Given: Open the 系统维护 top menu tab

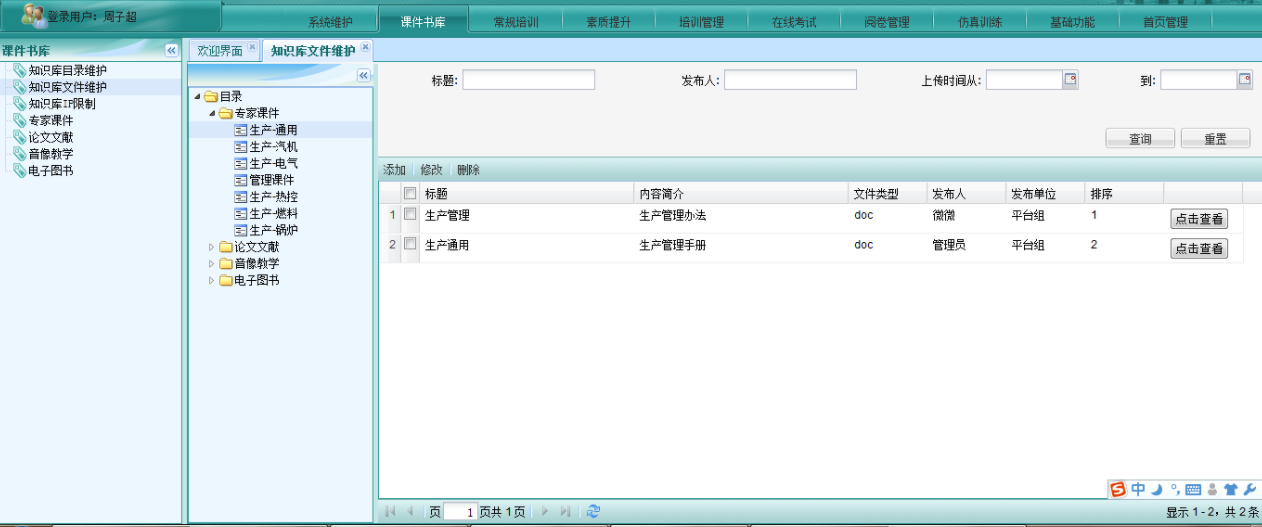Looking at the screenshot, I should point(330,22).
